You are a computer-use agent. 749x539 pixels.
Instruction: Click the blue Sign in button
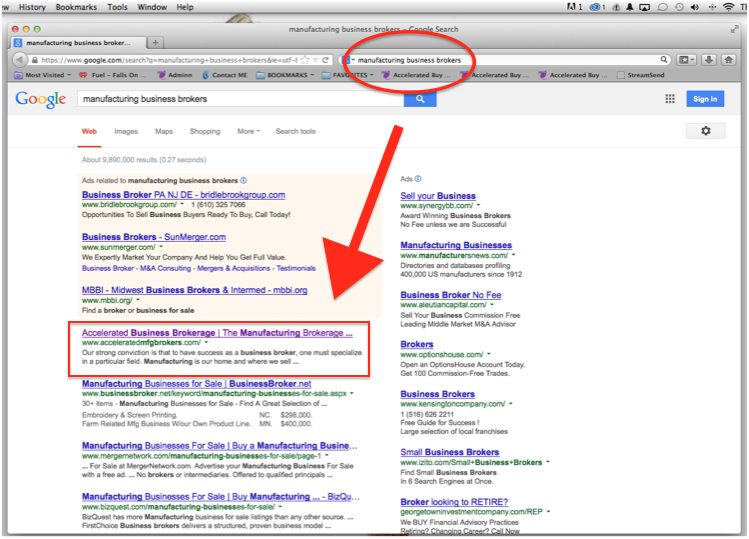click(705, 99)
